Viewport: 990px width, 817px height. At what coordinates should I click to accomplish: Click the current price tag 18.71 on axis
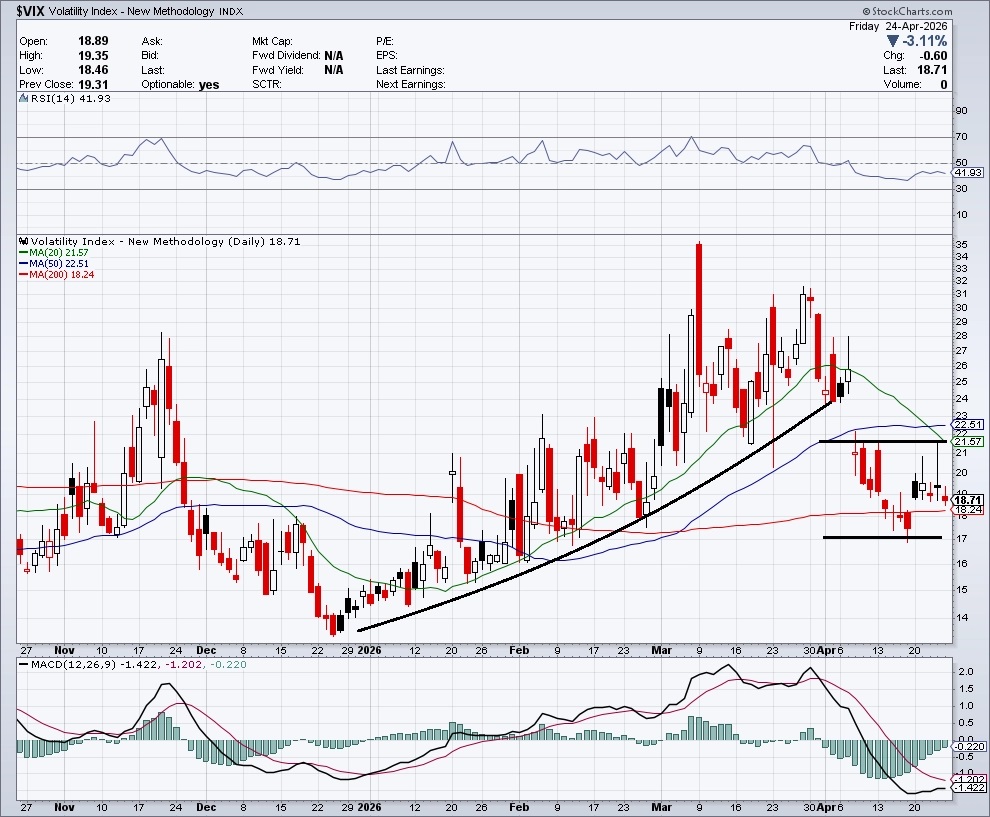pyautogui.click(x=966, y=500)
